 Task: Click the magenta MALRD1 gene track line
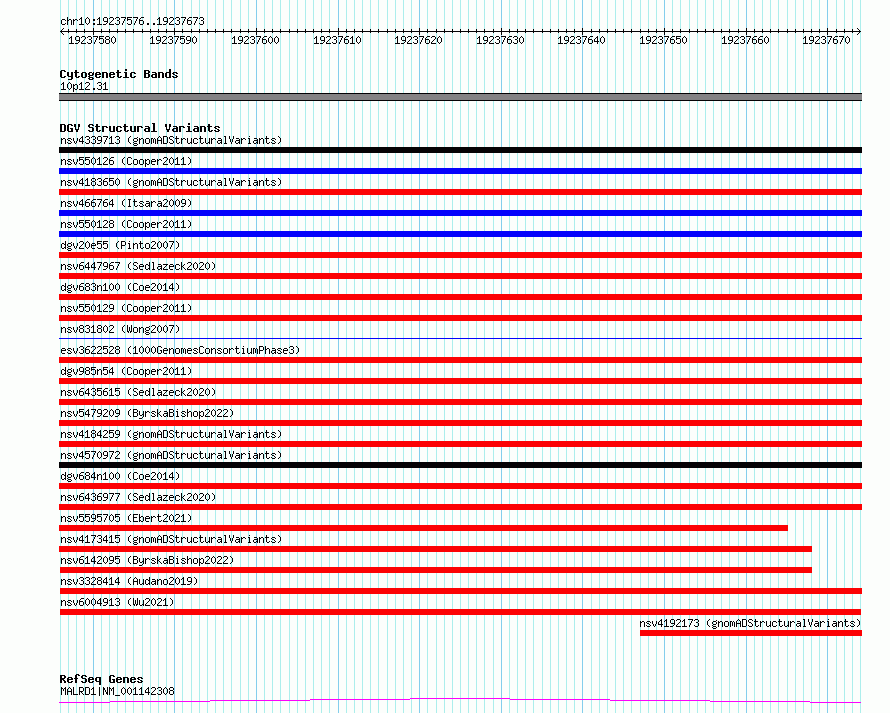pos(460,701)
